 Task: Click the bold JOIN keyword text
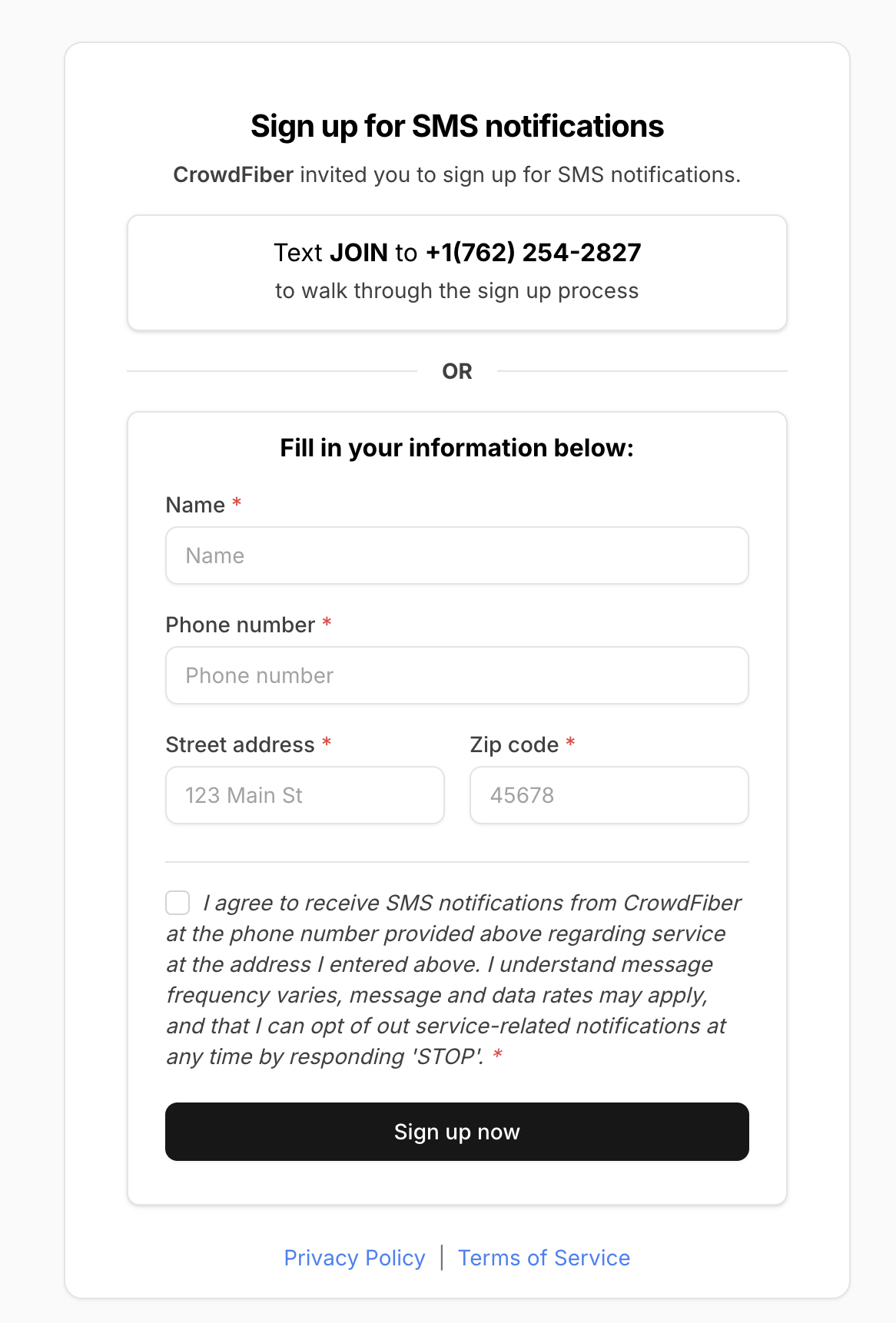point(360,252)
